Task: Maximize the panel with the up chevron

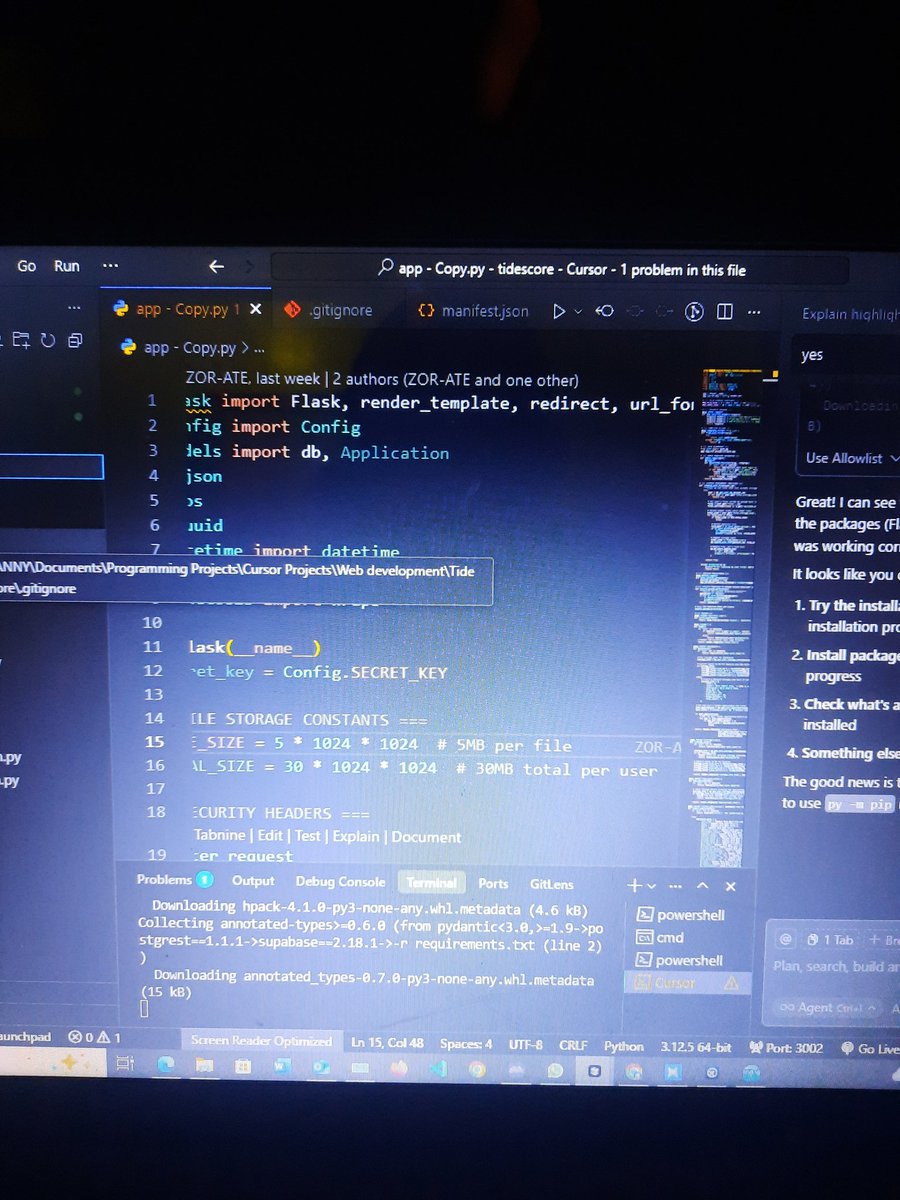Action: [x=702, y=886]
